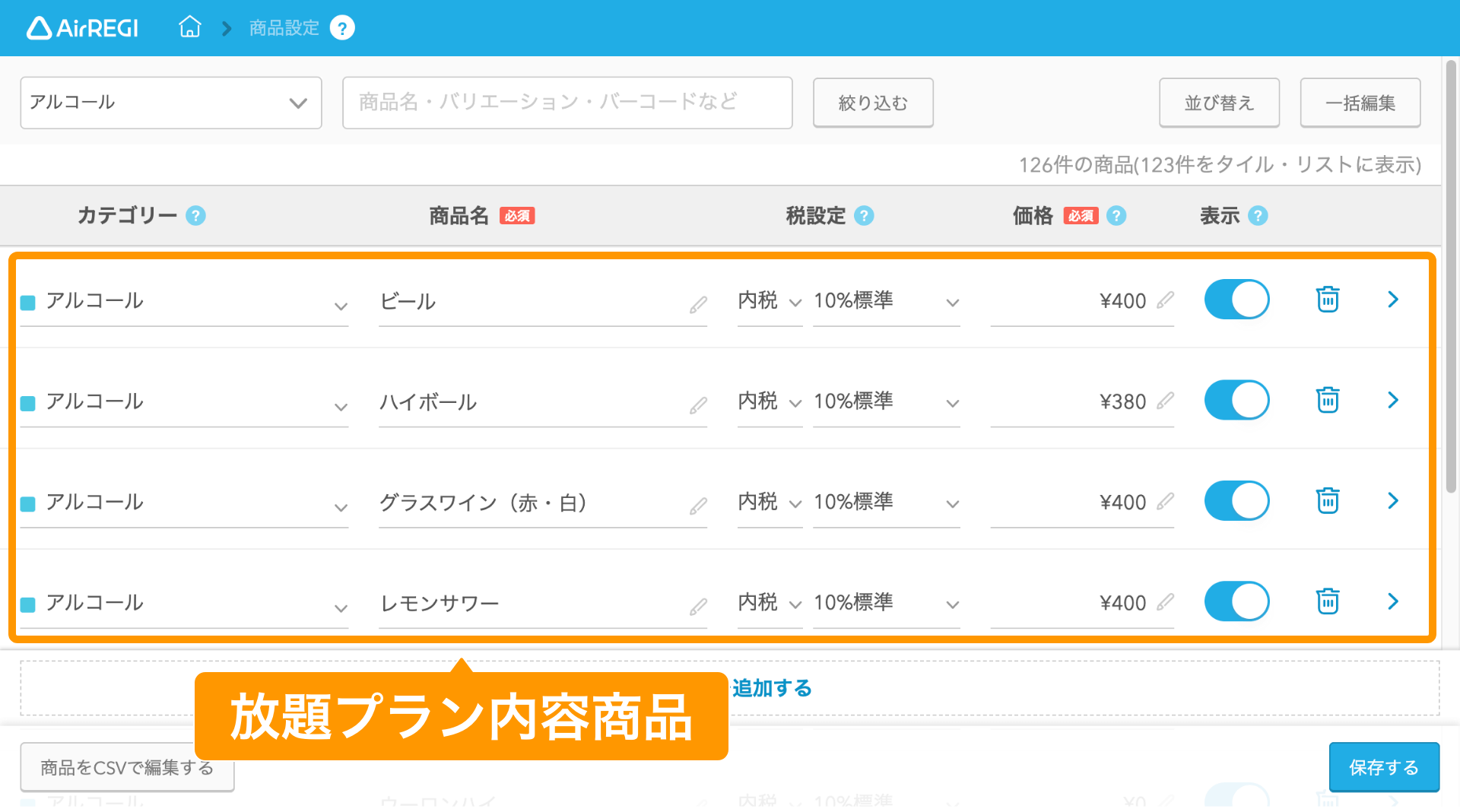Click the product search input field

567,103
